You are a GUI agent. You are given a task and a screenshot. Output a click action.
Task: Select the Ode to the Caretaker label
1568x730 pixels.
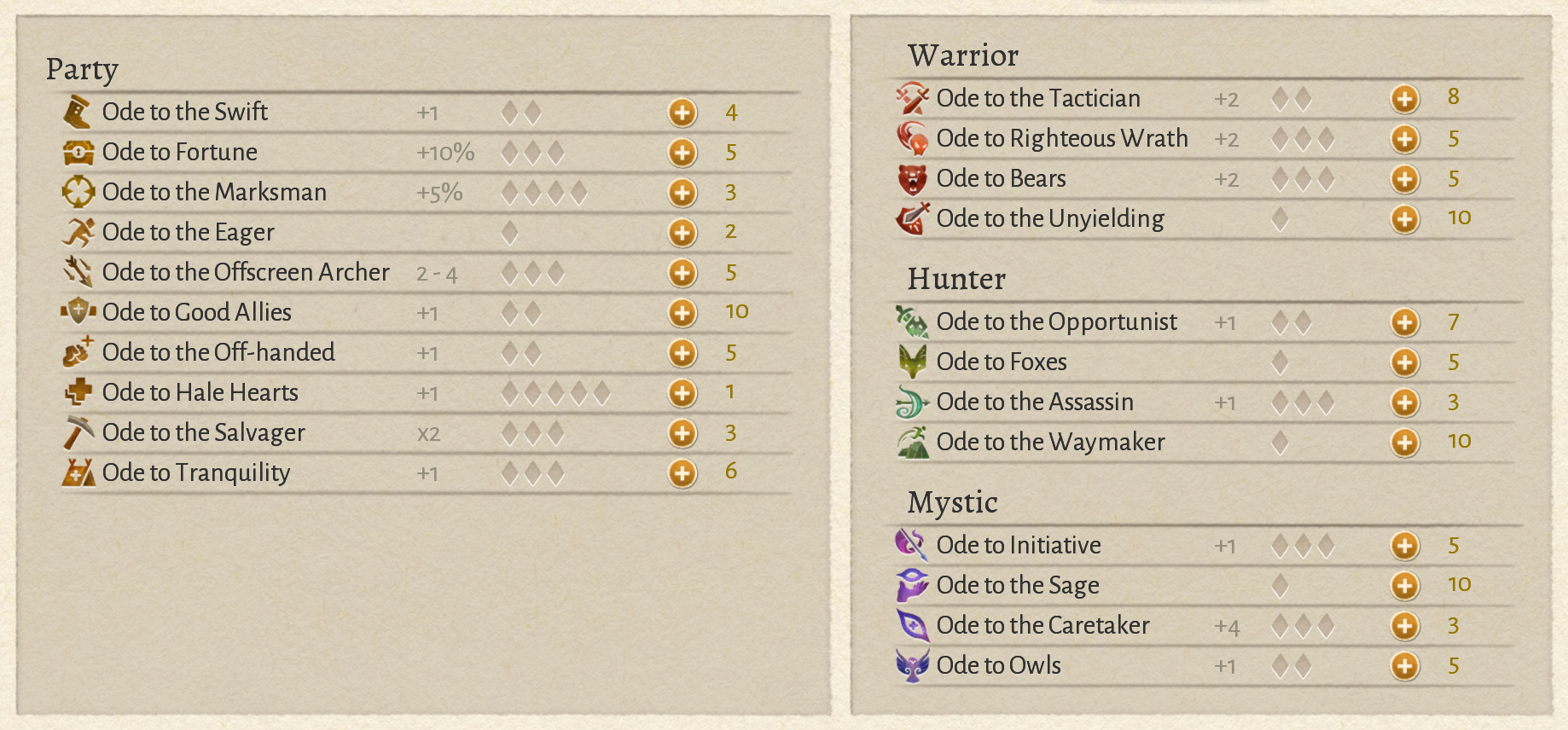coord(1042,625)
